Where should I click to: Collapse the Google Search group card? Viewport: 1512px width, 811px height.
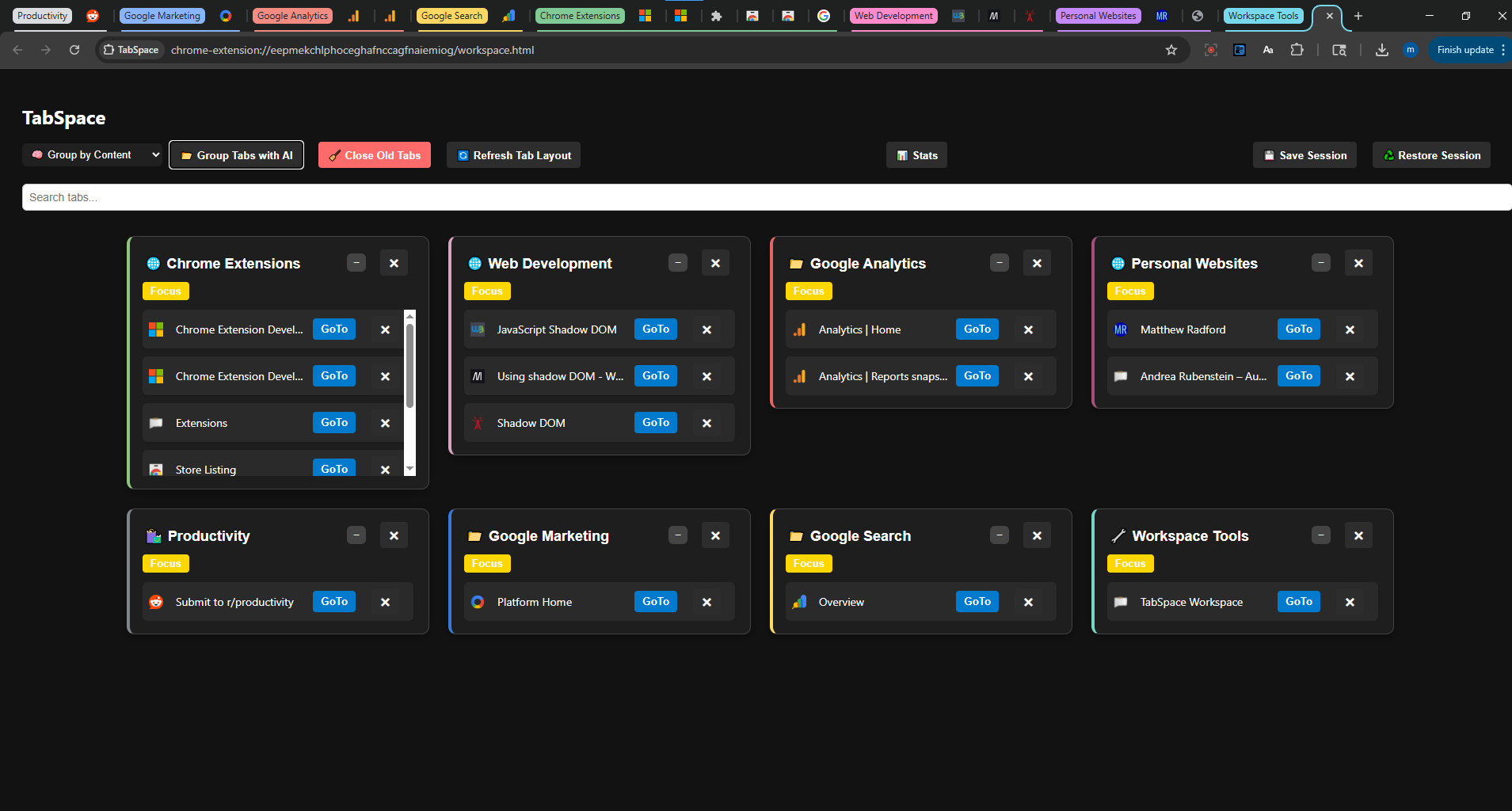coord(1000,535)
